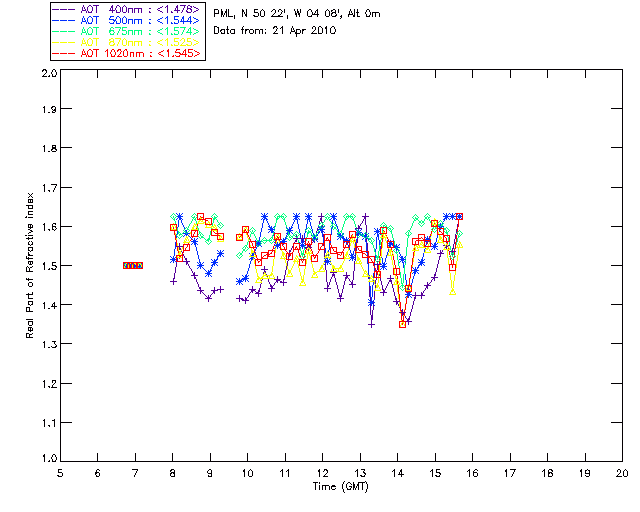Click the 11 x-axis tick label
640x512 pixels.
click(x=285, y=473)
